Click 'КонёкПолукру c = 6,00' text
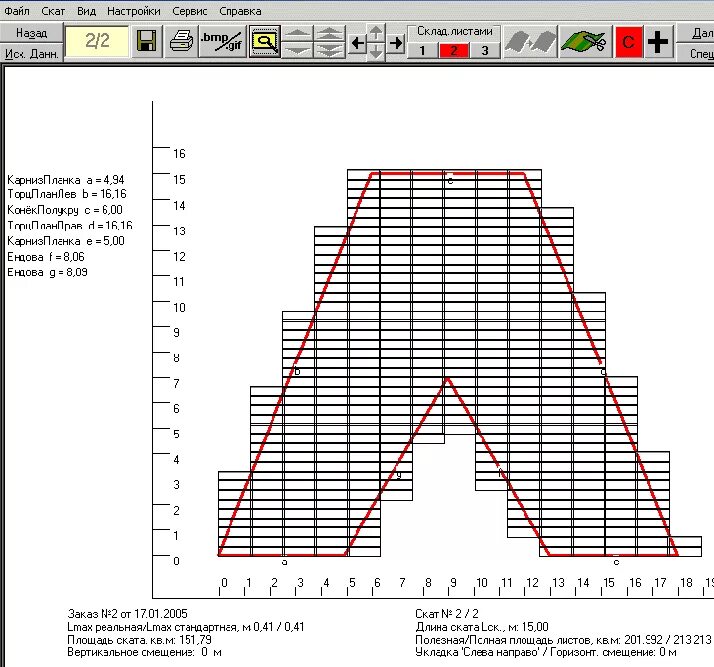This screenshot has width=714, height=667. [x=65, y=210]
